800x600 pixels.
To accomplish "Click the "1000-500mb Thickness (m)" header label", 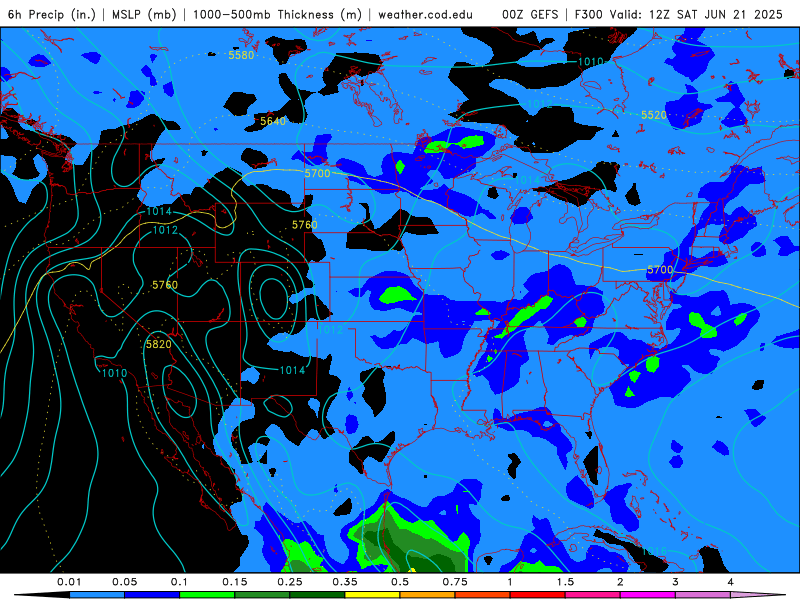I will (x=277, y=14).
